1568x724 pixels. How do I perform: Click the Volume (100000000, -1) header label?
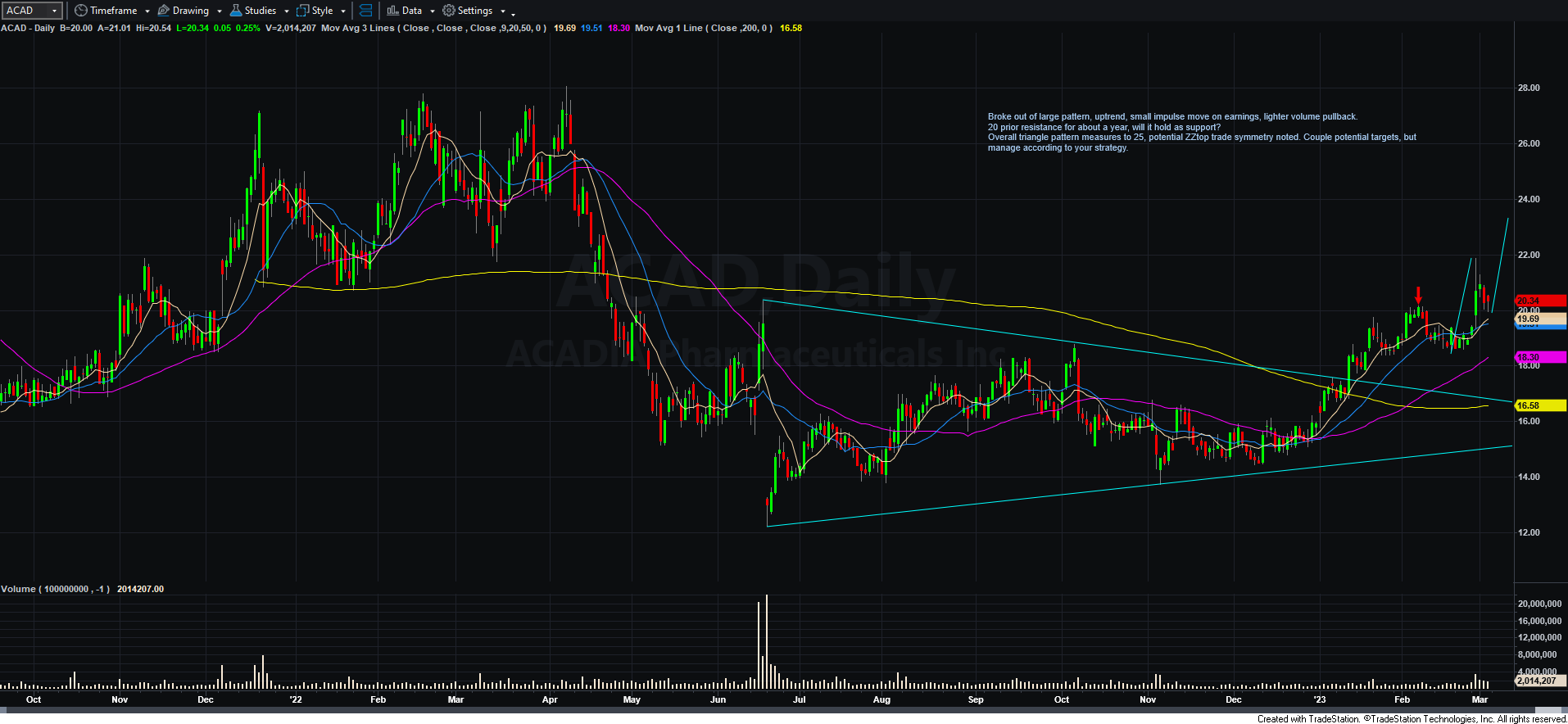pyautogui.click(x=56, y=589)
